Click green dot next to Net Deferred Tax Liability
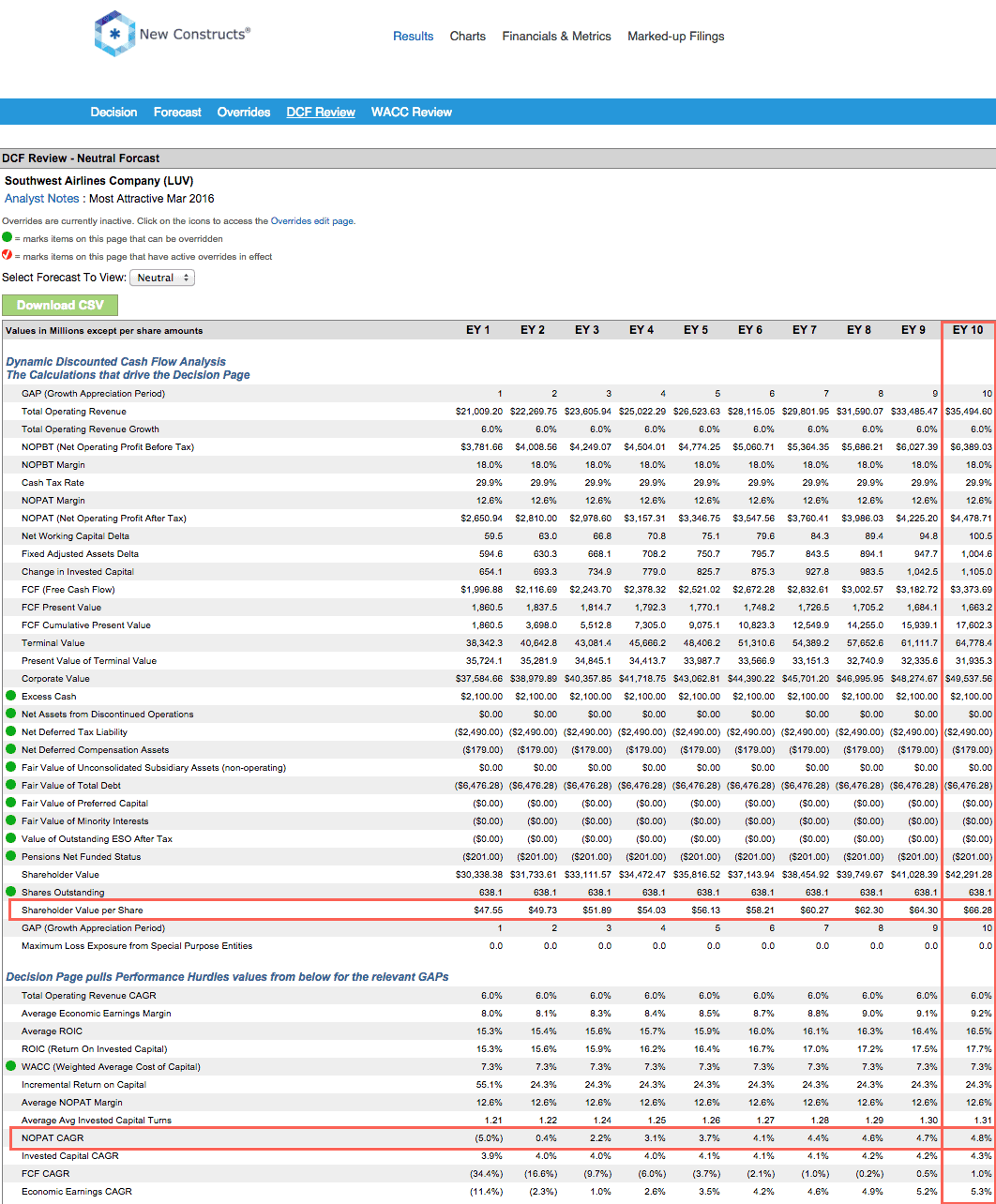Viewport: 996px width, 1204px height. (x=10, y=731)
